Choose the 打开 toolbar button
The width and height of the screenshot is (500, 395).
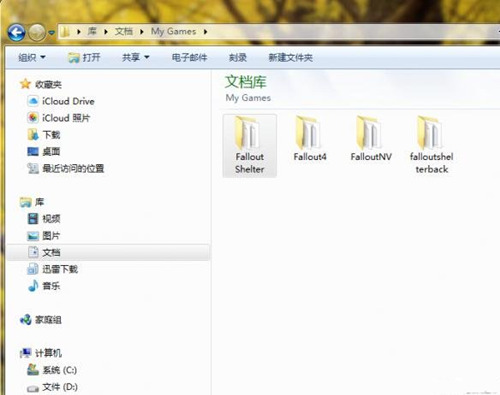click(x=84, y=57)
